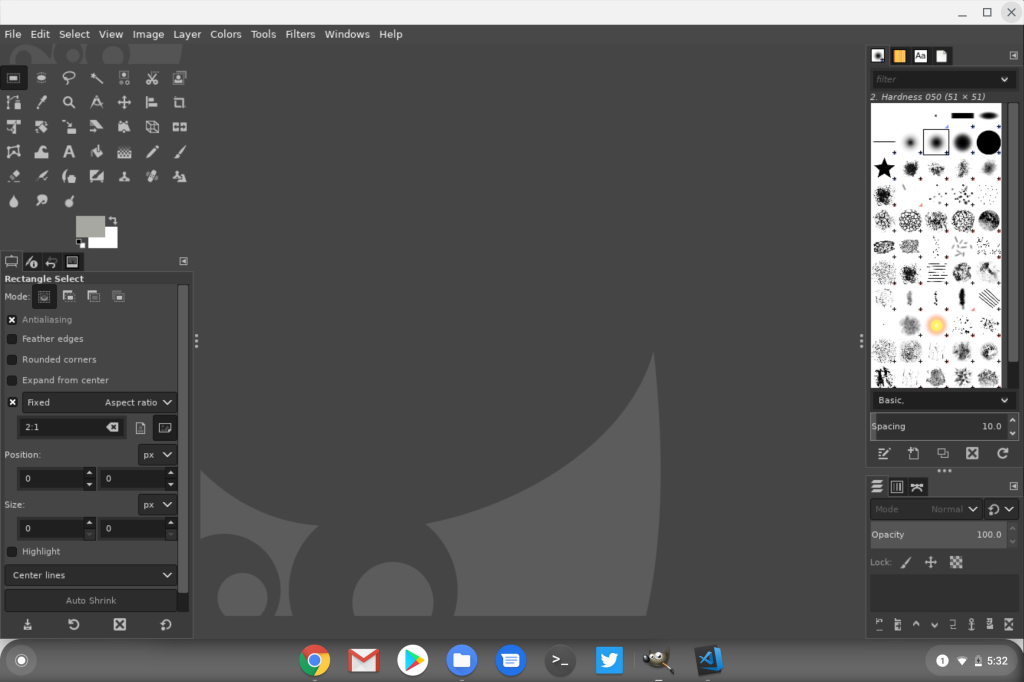Image resolution: width=1024 pixels, height=682 pixels.
Task: Check the Rounded corners option
Action: [9, 359]
